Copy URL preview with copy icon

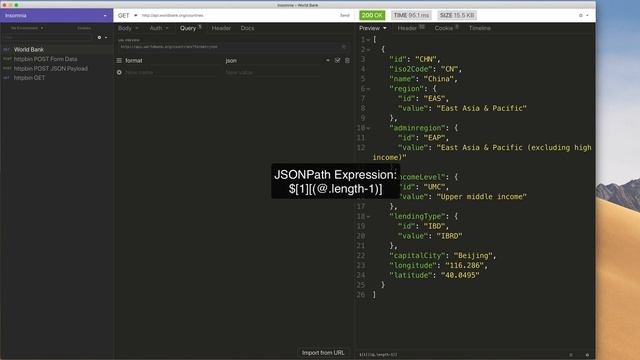point(344,47)
